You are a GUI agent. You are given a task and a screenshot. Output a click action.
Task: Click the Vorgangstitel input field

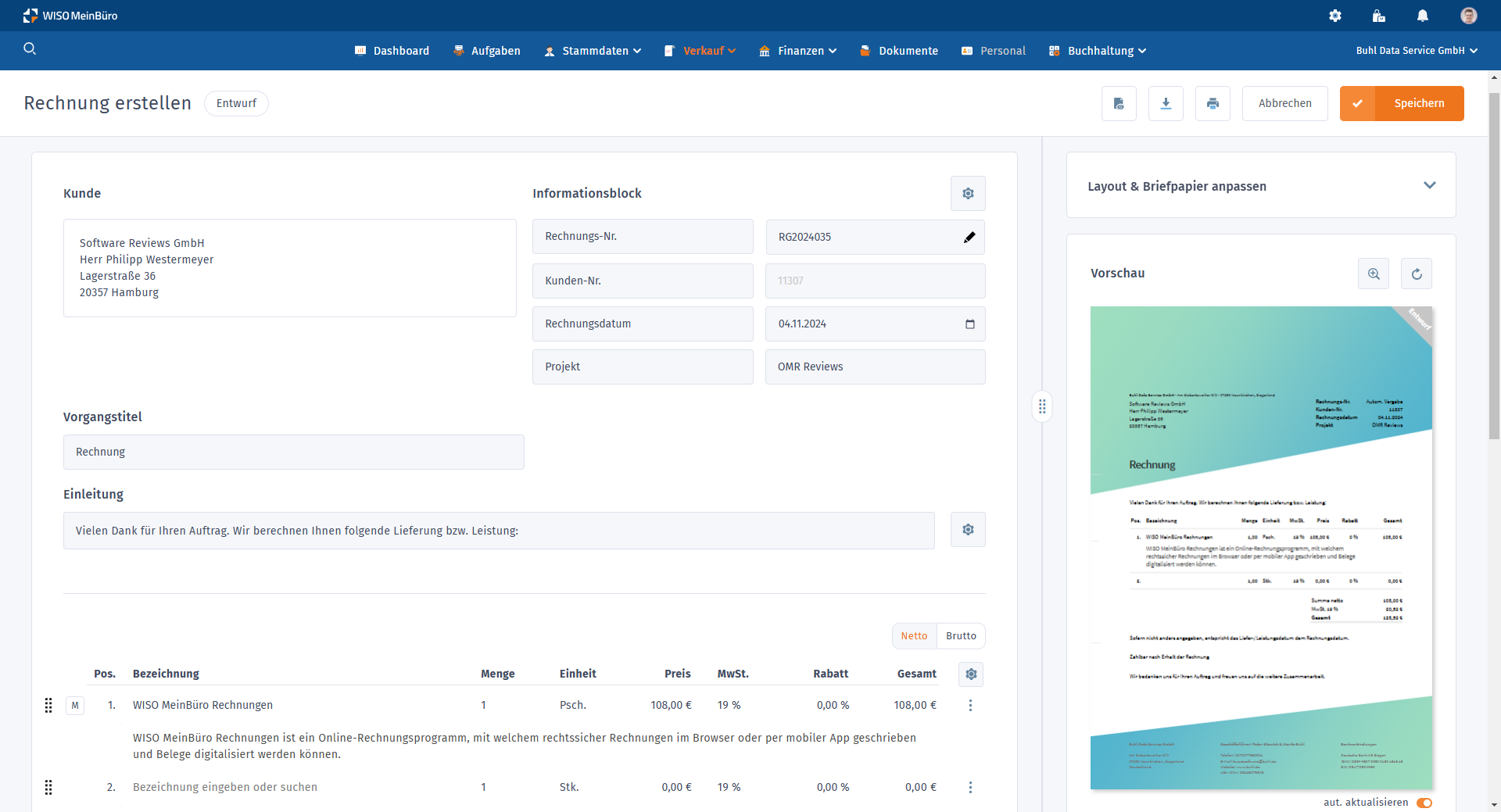click(x=293, y=452)
